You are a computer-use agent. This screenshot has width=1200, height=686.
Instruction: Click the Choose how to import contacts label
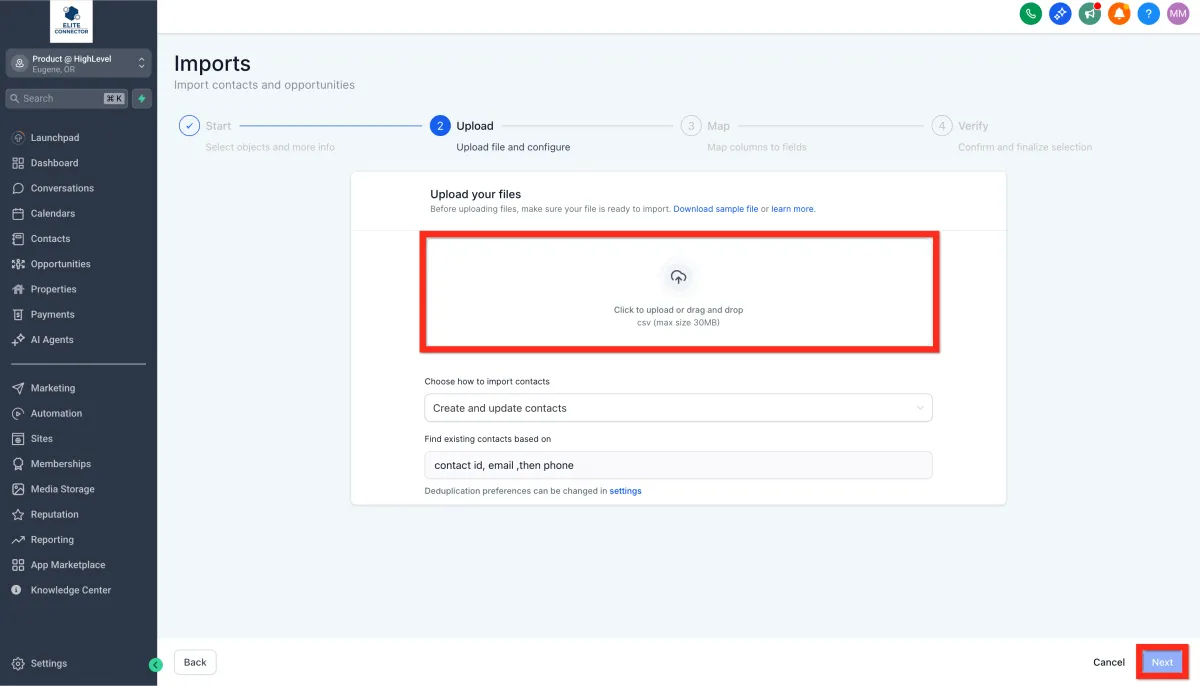487,382
